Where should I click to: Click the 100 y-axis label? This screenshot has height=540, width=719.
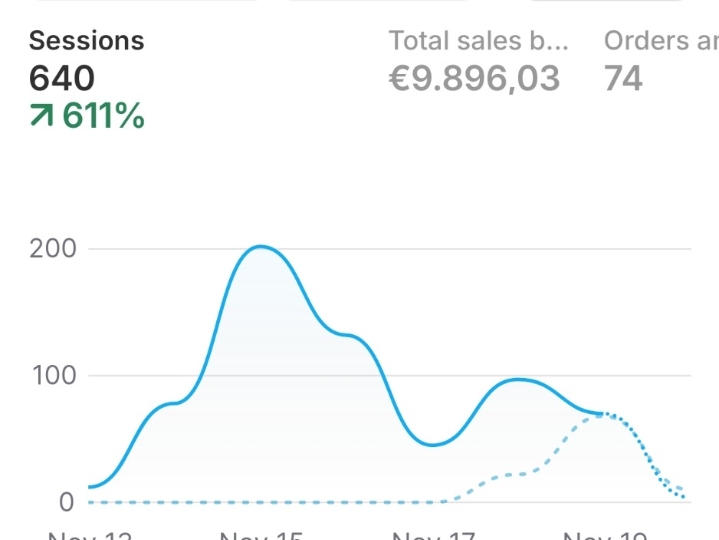click(53, 376)
